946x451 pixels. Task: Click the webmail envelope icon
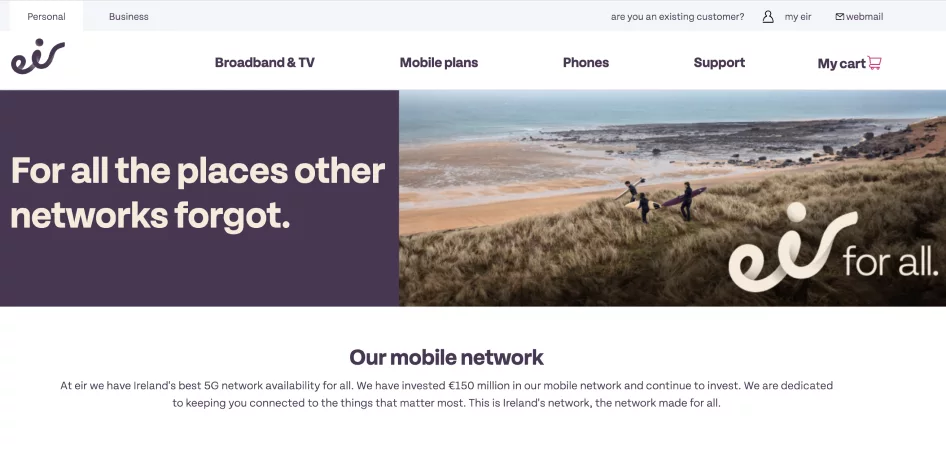839,17
